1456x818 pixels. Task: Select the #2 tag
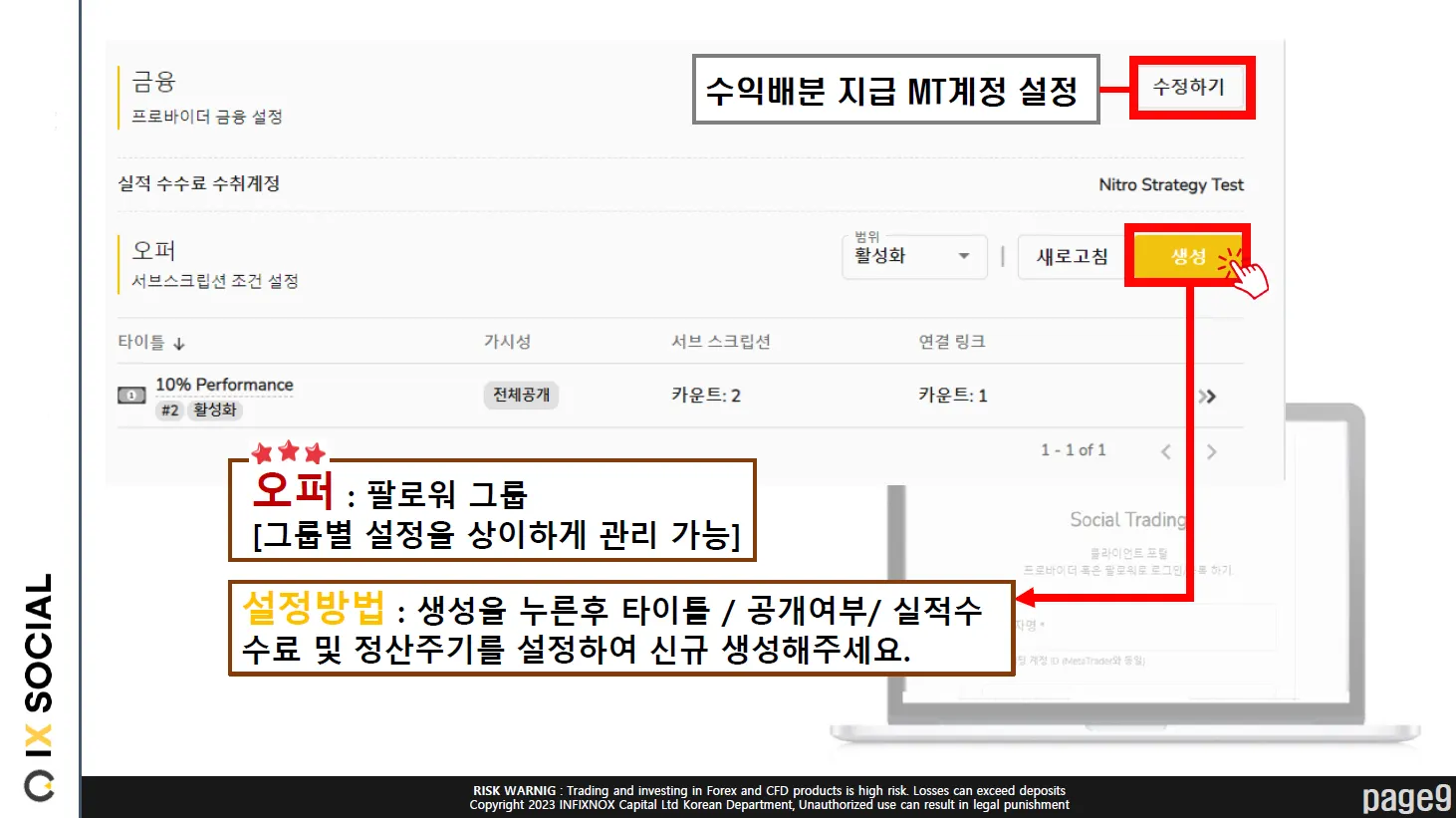170,409
